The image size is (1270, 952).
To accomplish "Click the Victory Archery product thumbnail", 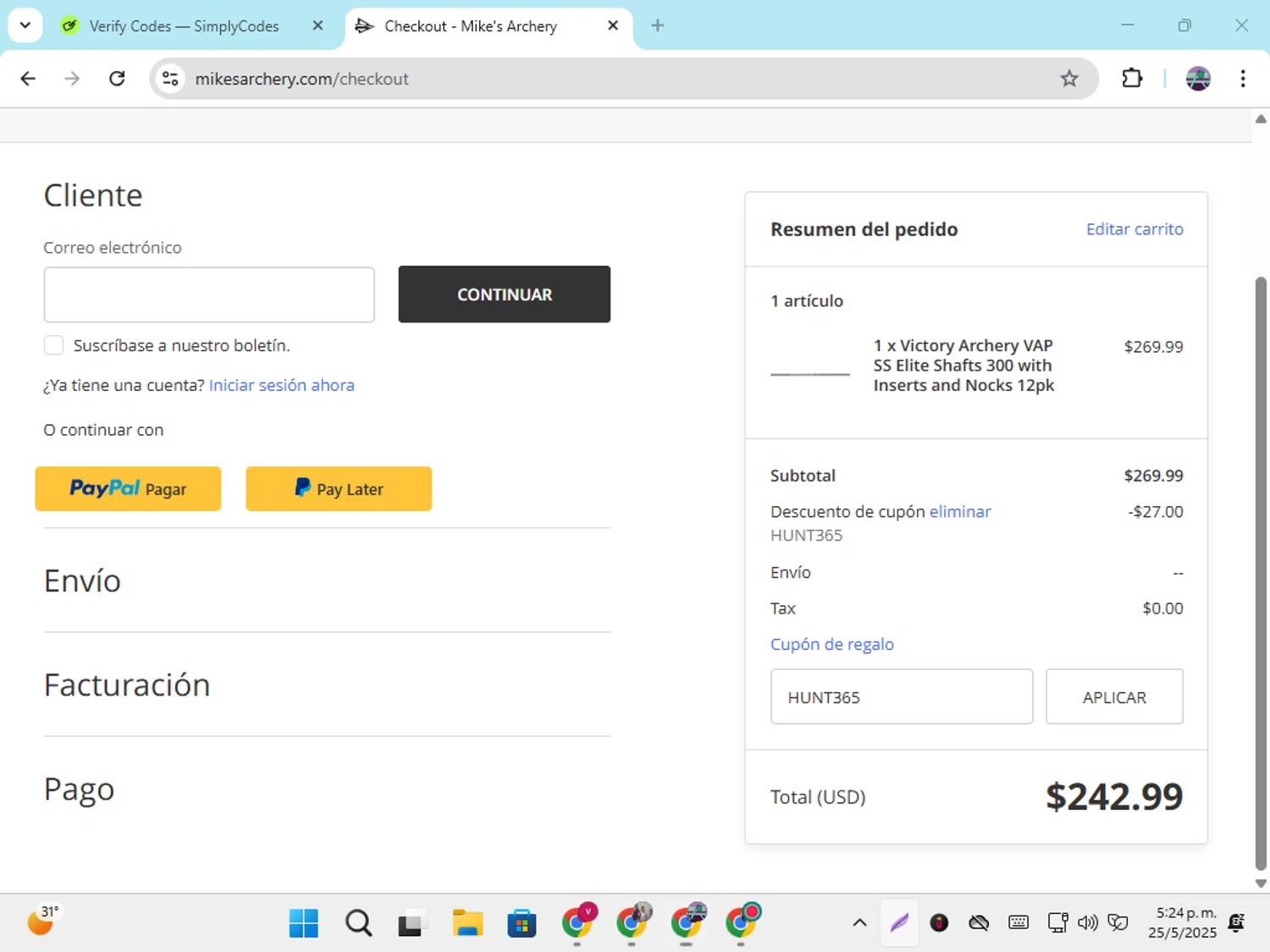I will pos(810,374).
